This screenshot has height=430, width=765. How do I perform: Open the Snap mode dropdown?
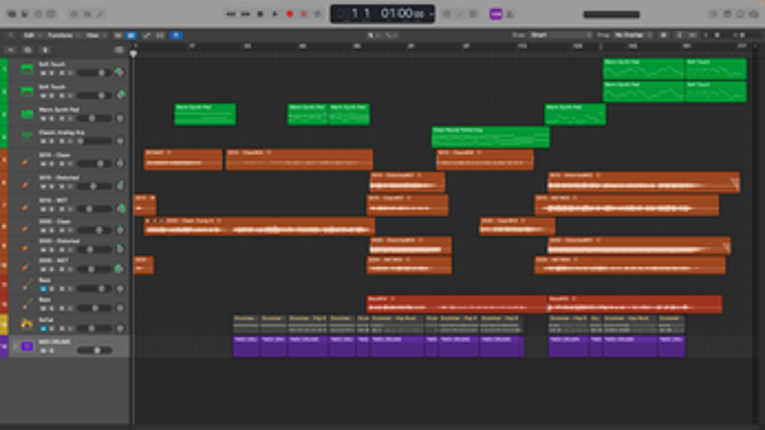[562, 35]
